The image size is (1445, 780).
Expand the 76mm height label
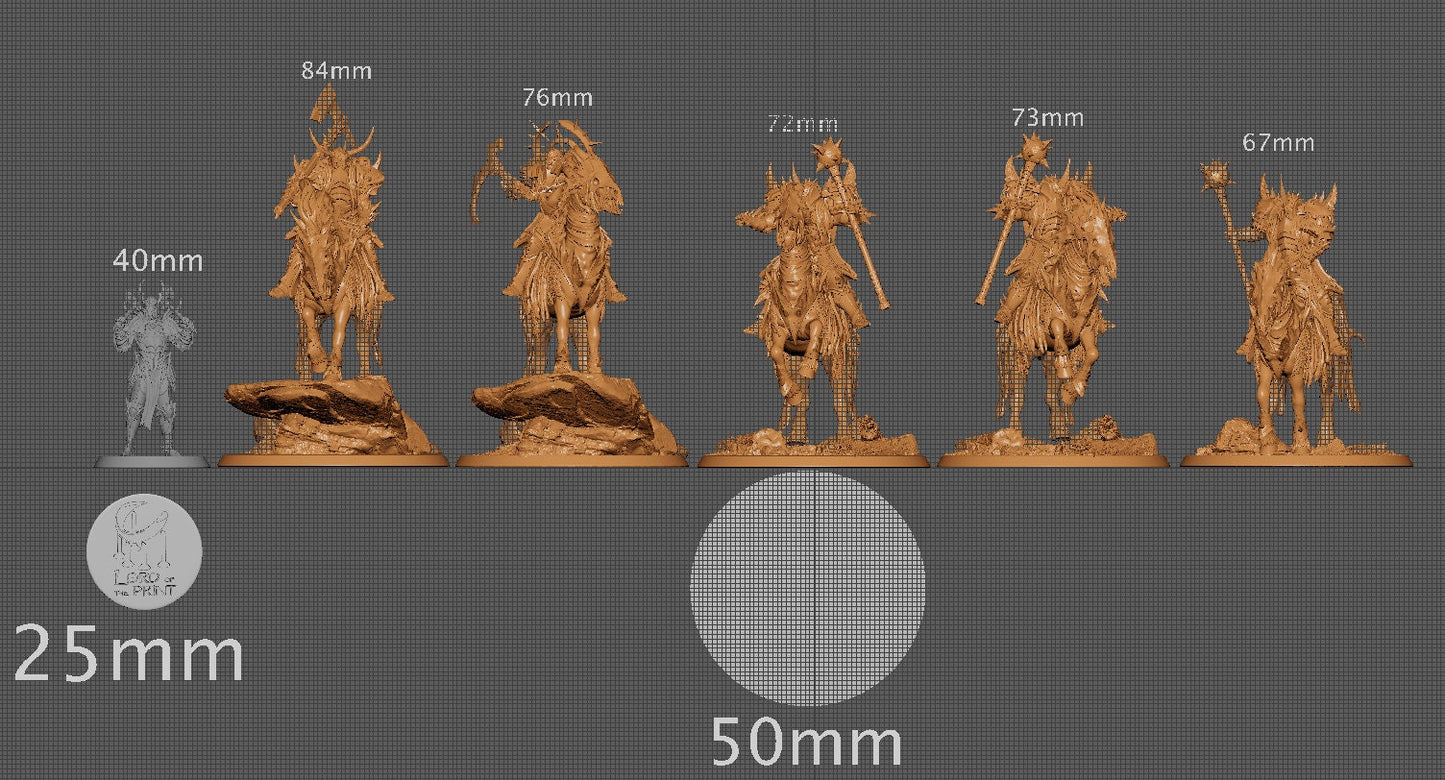558,98
